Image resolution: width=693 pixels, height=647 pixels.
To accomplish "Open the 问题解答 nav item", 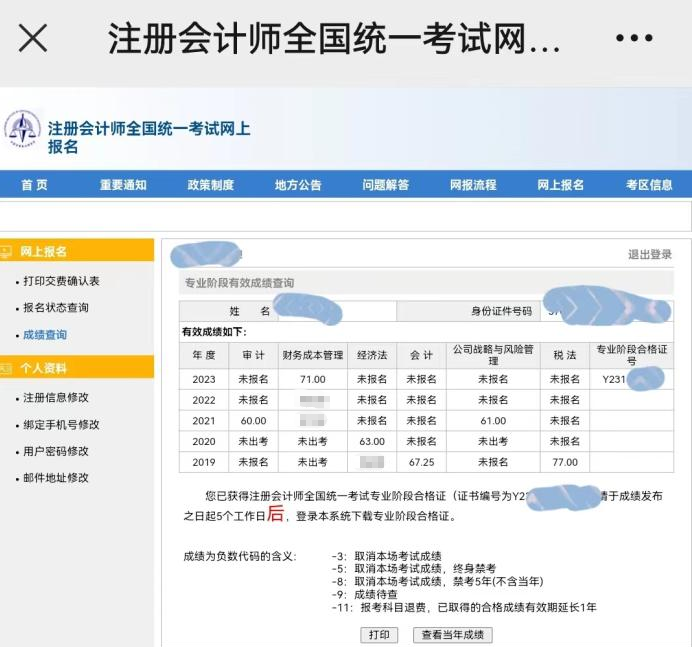I will (x=385, y=185).
